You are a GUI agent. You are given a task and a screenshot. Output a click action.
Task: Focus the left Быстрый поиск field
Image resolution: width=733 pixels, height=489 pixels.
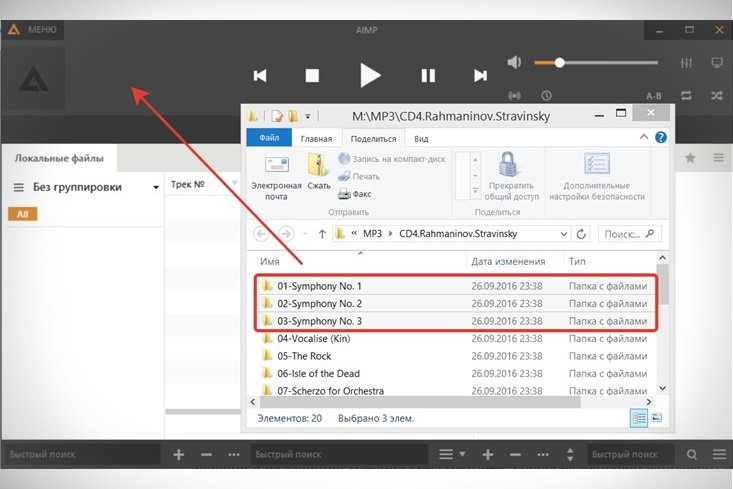(83, 454)
